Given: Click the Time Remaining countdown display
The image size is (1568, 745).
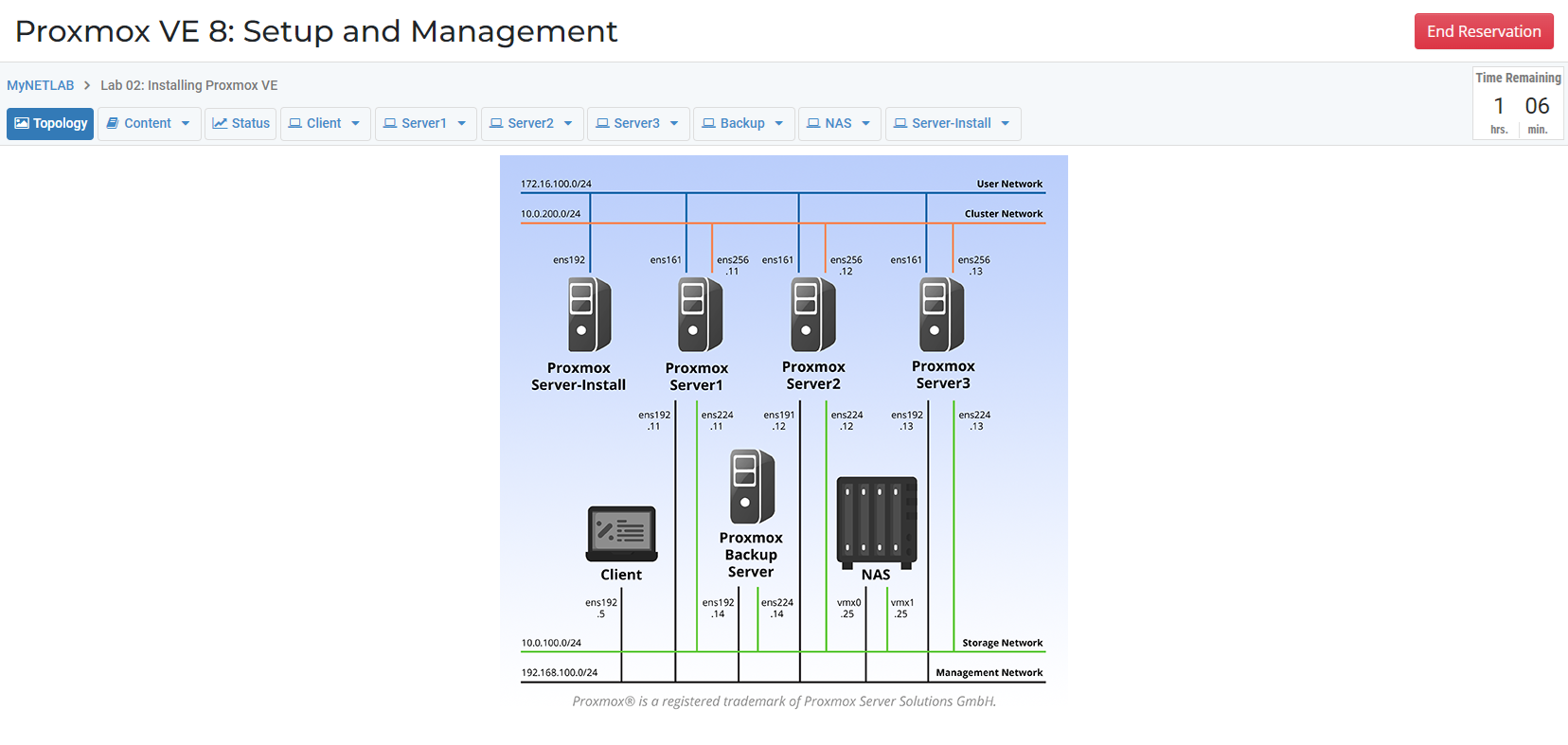Looking at the screenshot, I should pos(1518,105).
